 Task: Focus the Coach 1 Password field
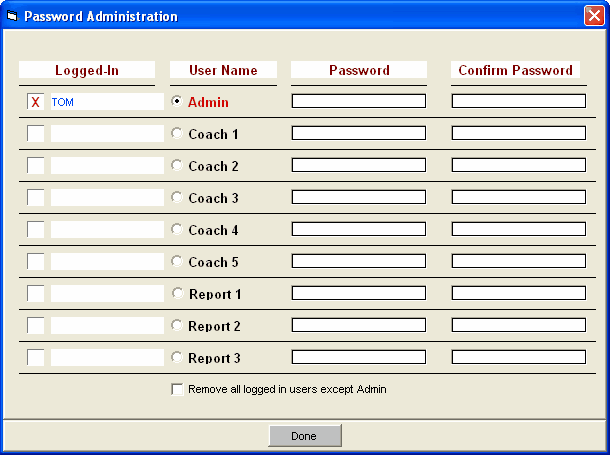tap(359, 133)
